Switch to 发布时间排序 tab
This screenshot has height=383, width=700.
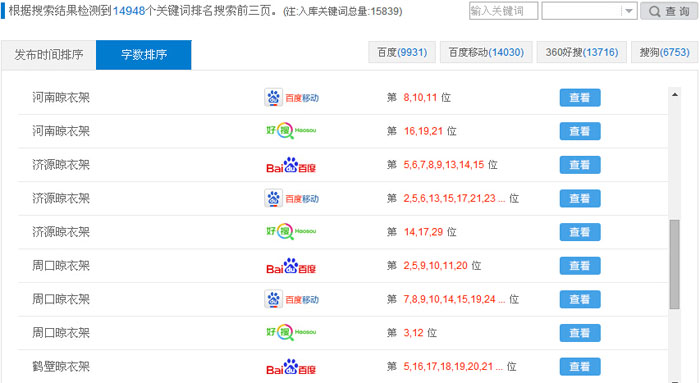49,55
